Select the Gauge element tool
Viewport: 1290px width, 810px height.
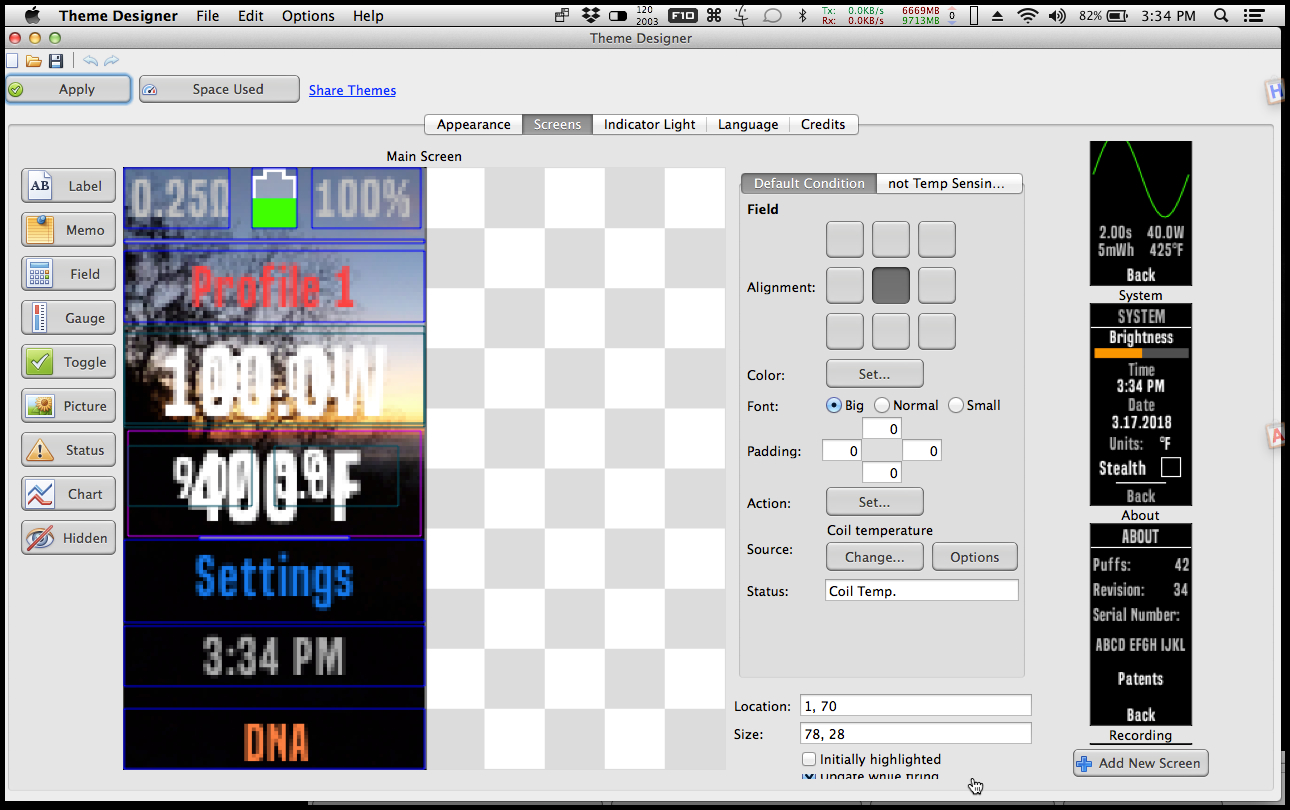pyautogui.click(x=69, y=318)
